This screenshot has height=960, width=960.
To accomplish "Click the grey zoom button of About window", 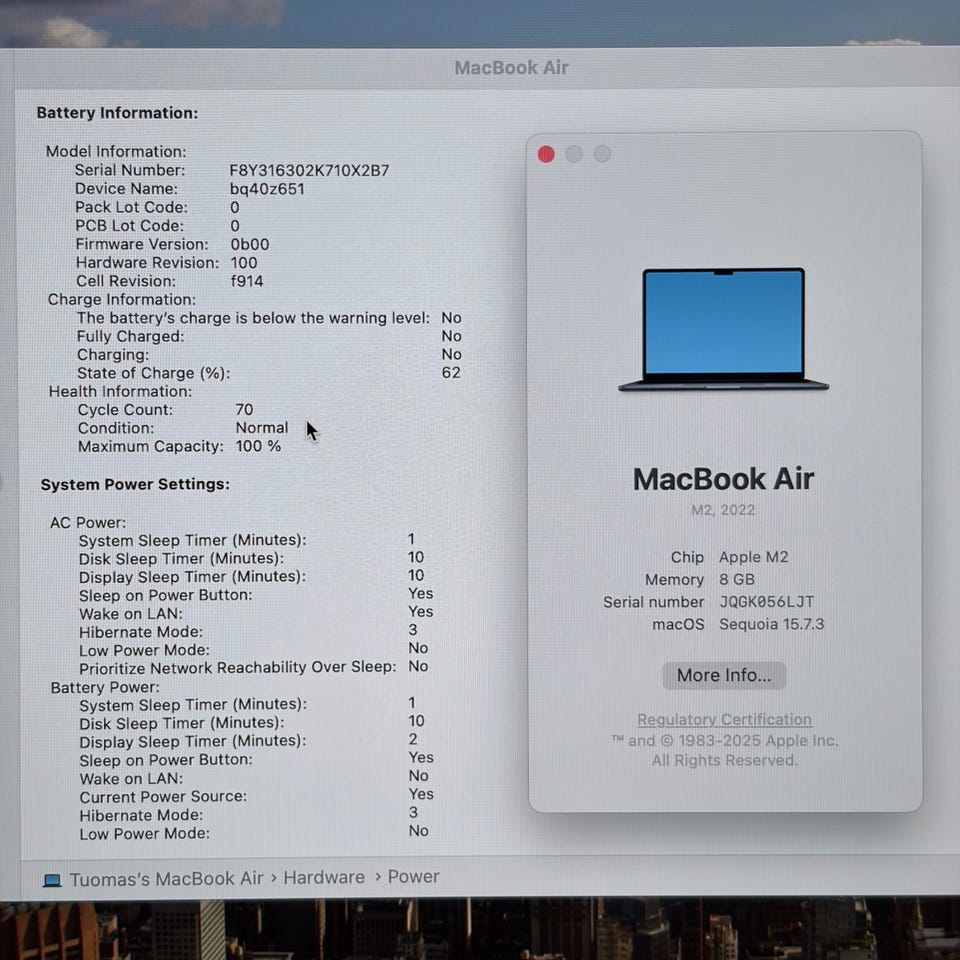I will 602,154.
